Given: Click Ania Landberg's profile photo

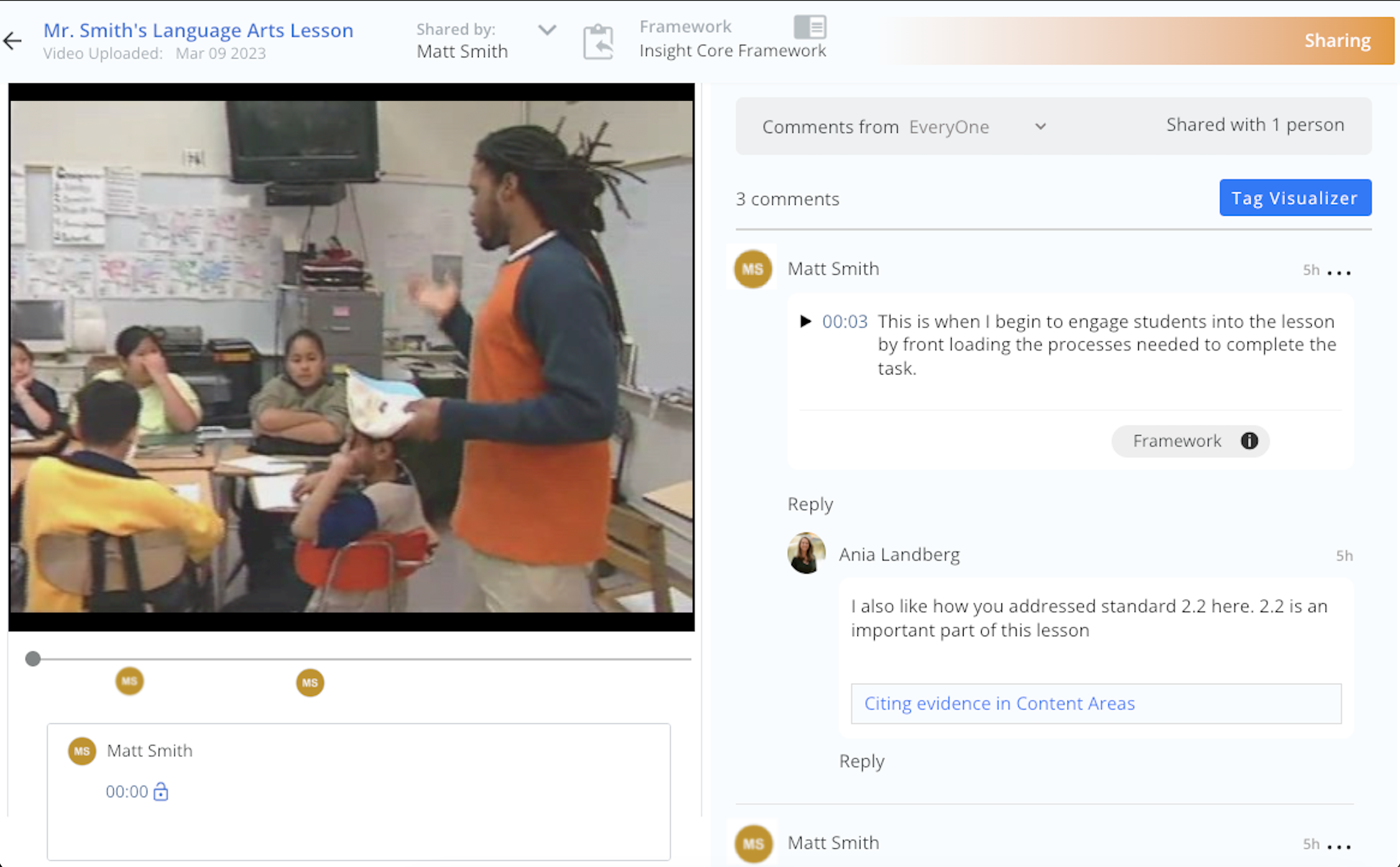Looking at the screenshot, I should pos(806,553).
